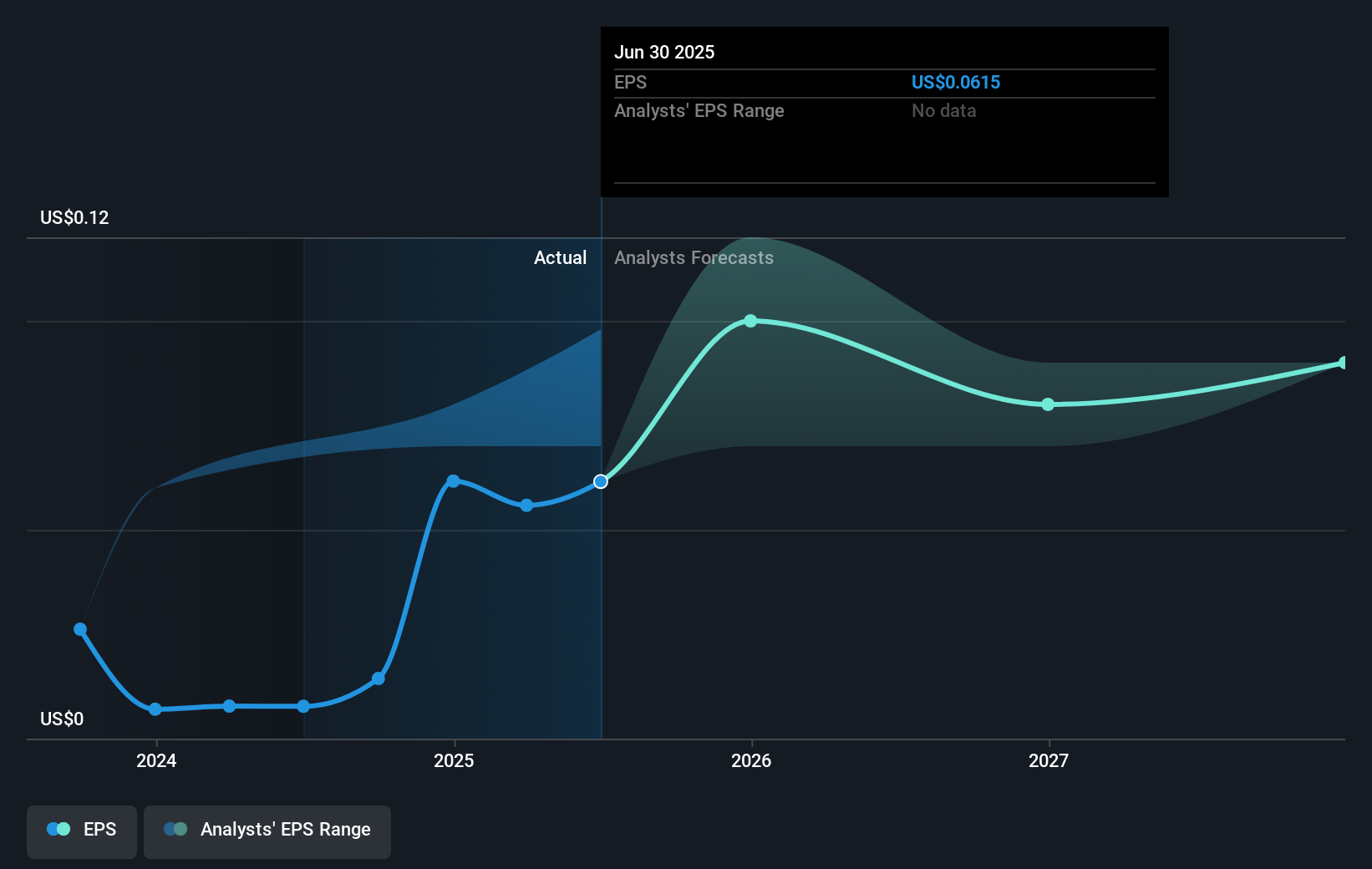Click the 2026 axis label
This screenshot has height=869, width=1372.
point(751,760)
